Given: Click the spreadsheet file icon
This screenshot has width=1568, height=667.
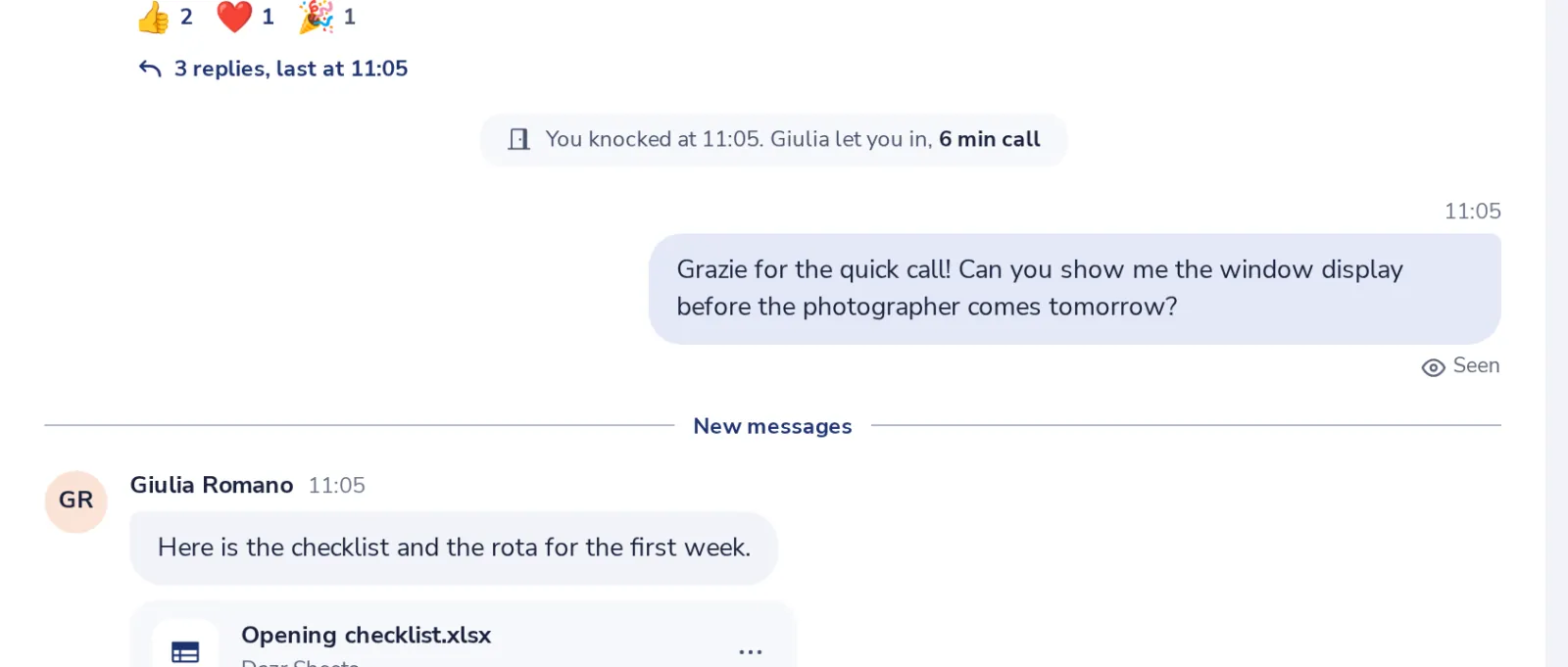Looking at the screenshot, I should pyautogui.click(x=185, y=650).
